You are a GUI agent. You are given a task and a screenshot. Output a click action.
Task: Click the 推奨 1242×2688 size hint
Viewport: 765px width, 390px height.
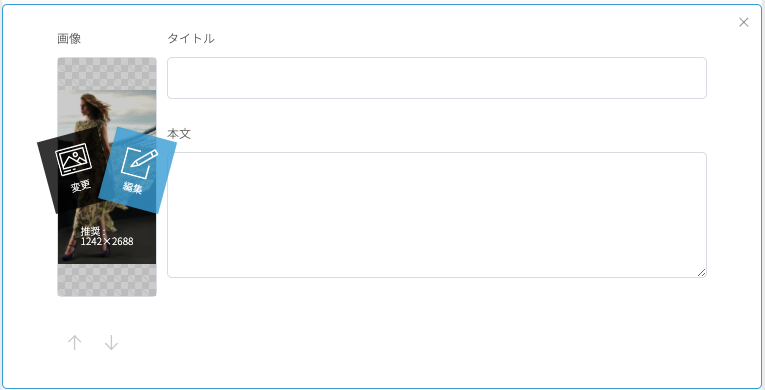107,236
